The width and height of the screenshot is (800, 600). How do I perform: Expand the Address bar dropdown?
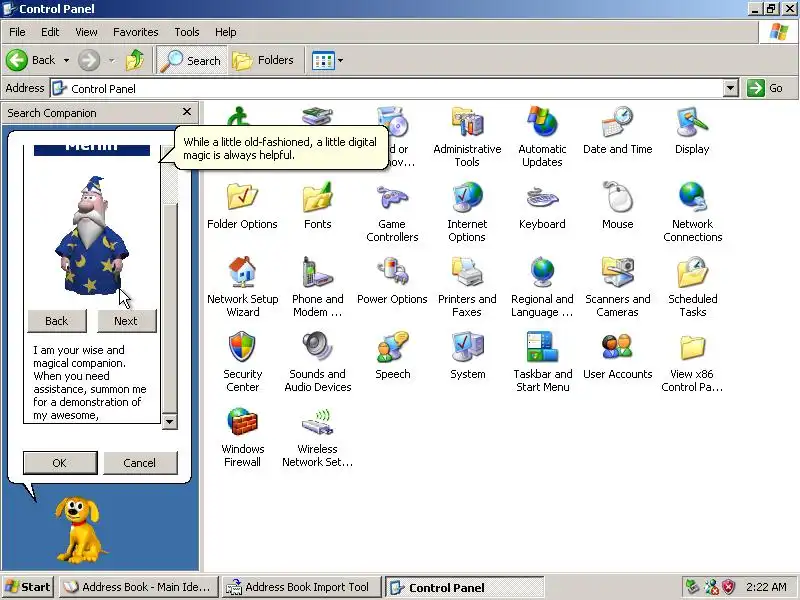(731, 88)
